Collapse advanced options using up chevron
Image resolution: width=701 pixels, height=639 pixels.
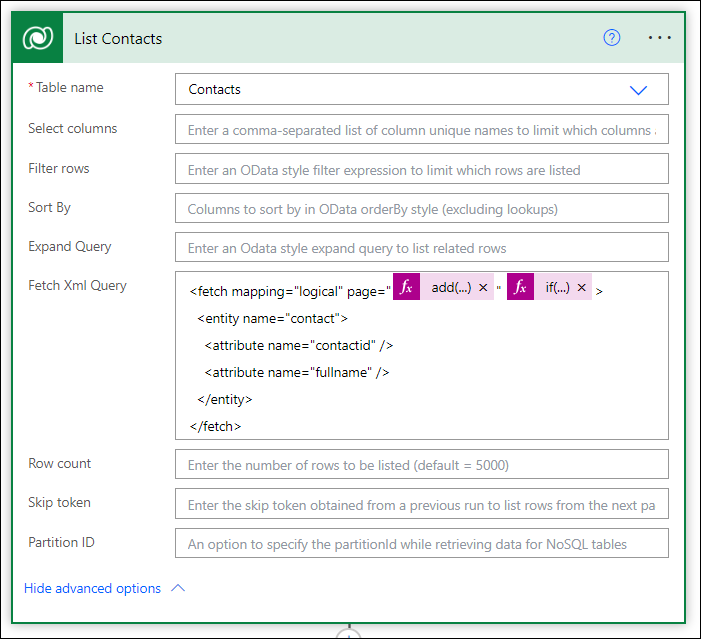(178, 588)
